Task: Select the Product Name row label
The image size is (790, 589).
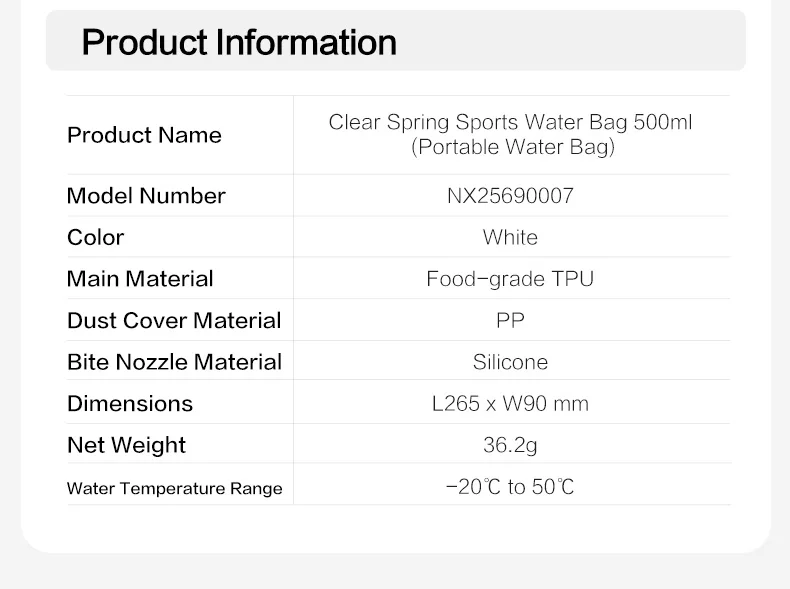Action: coord(144,135)
